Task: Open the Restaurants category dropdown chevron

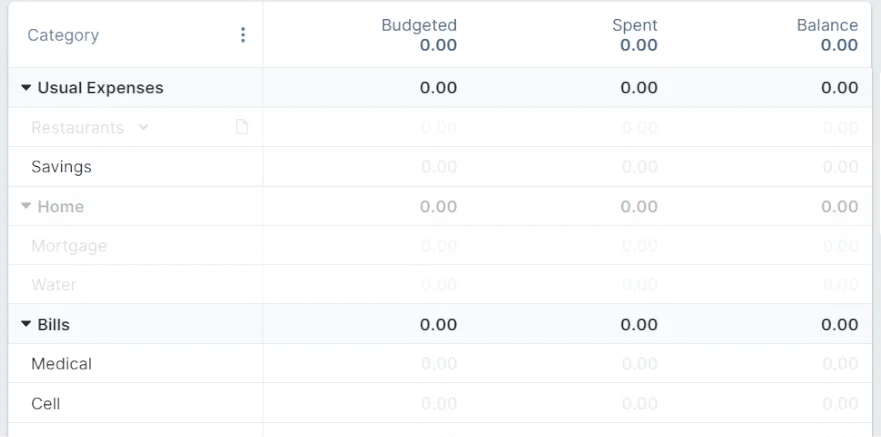Action: [143, 127]
